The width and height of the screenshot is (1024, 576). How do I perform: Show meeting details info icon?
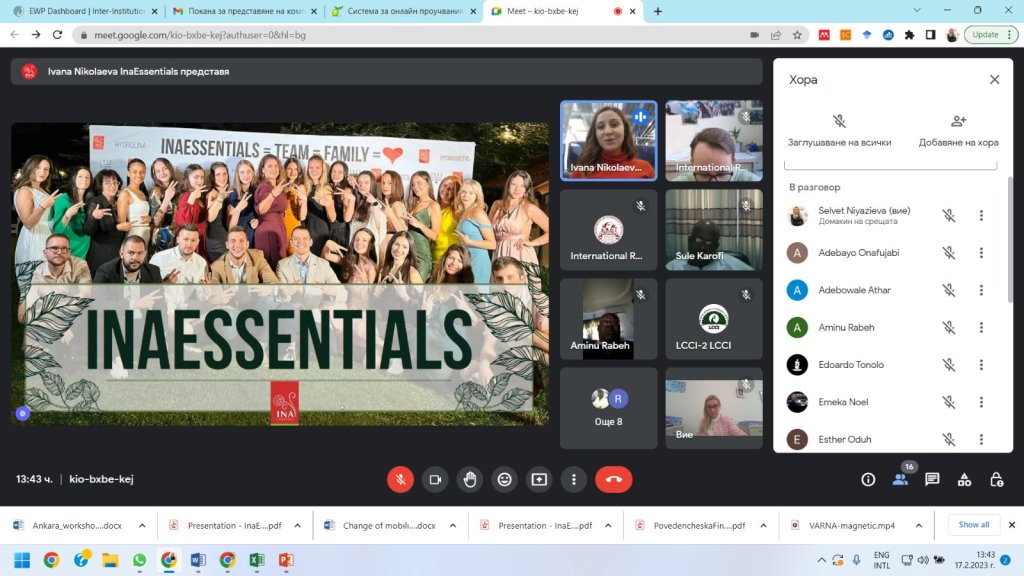(868, 479)
